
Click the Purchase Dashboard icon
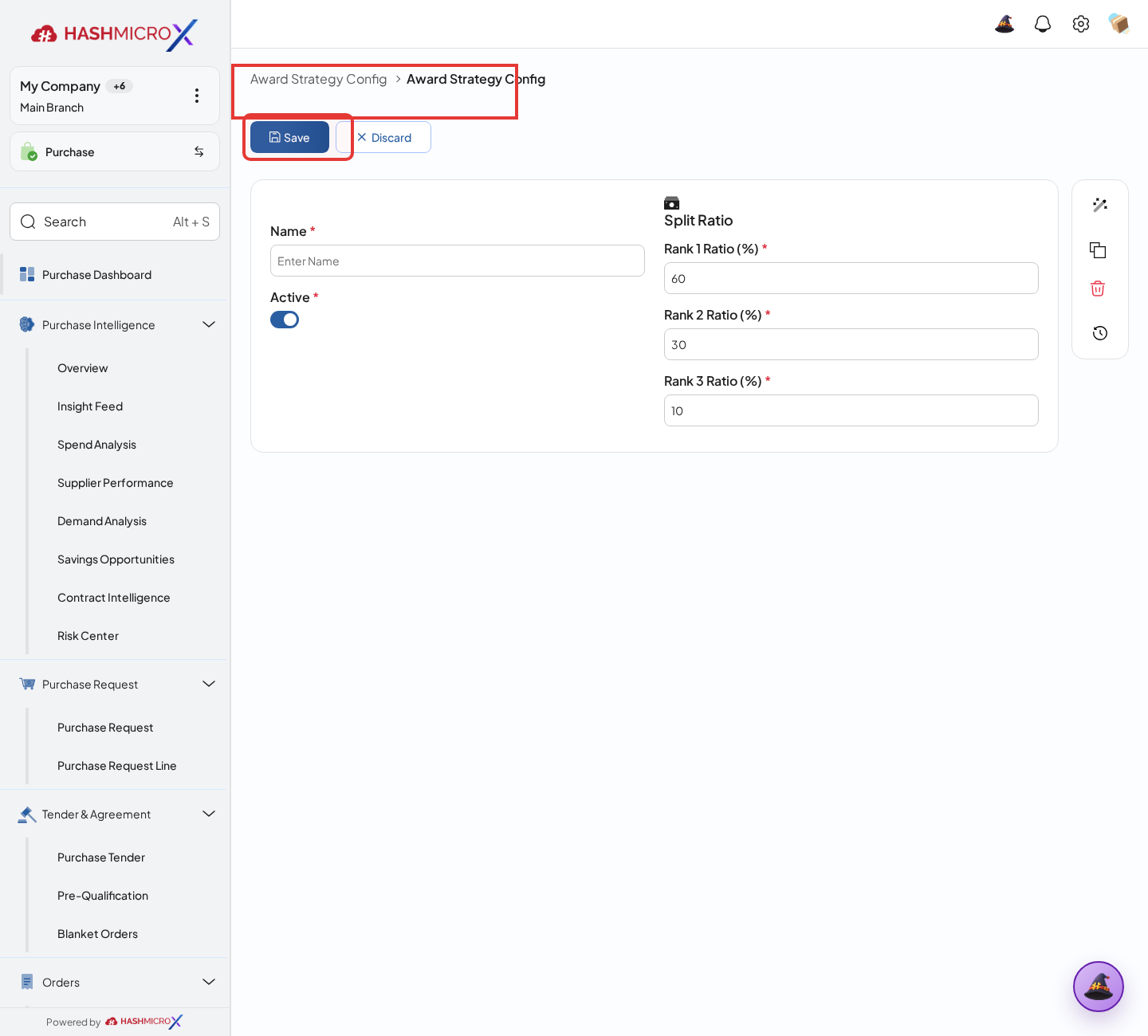[x=27, y=275]
